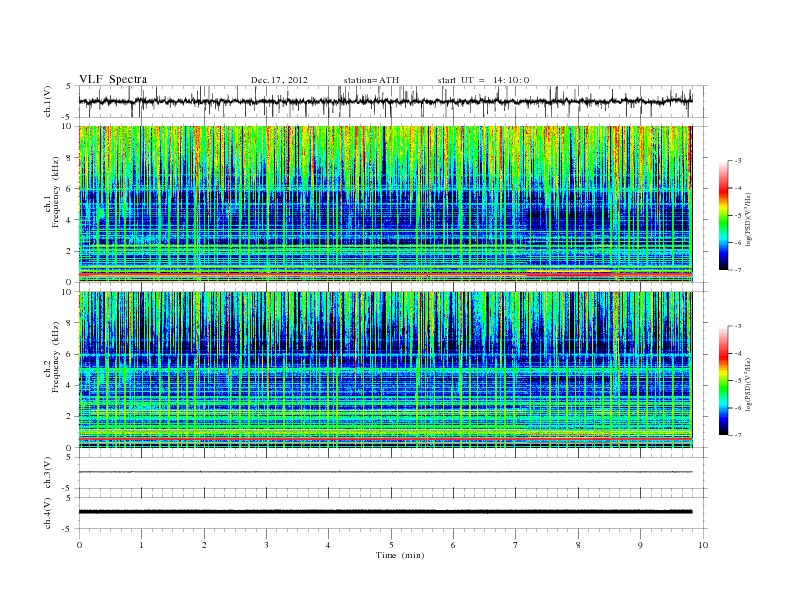
Task: Click the "station=ATH" header label
Action: point(371,80)
